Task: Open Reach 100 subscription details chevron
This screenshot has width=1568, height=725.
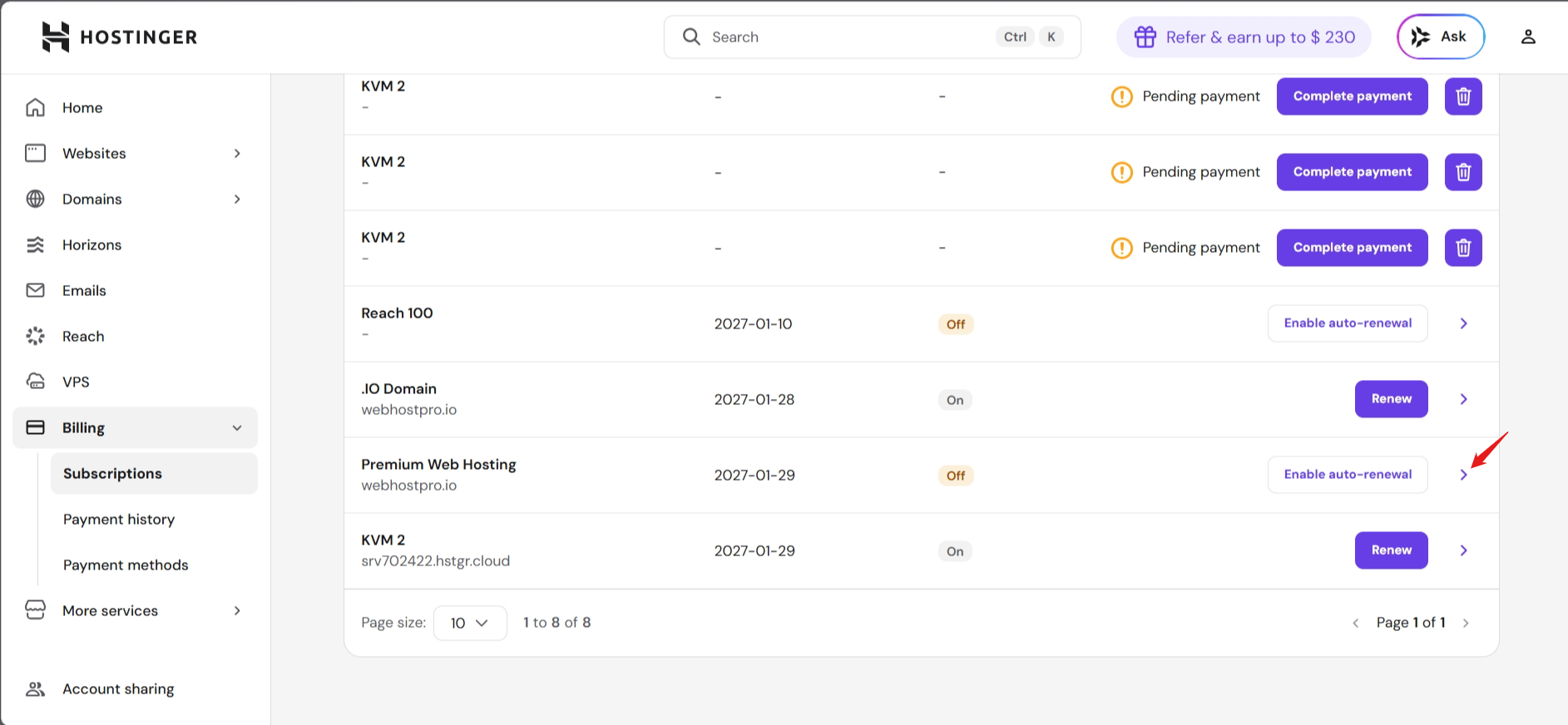Action: click(x=1463, y=323)
